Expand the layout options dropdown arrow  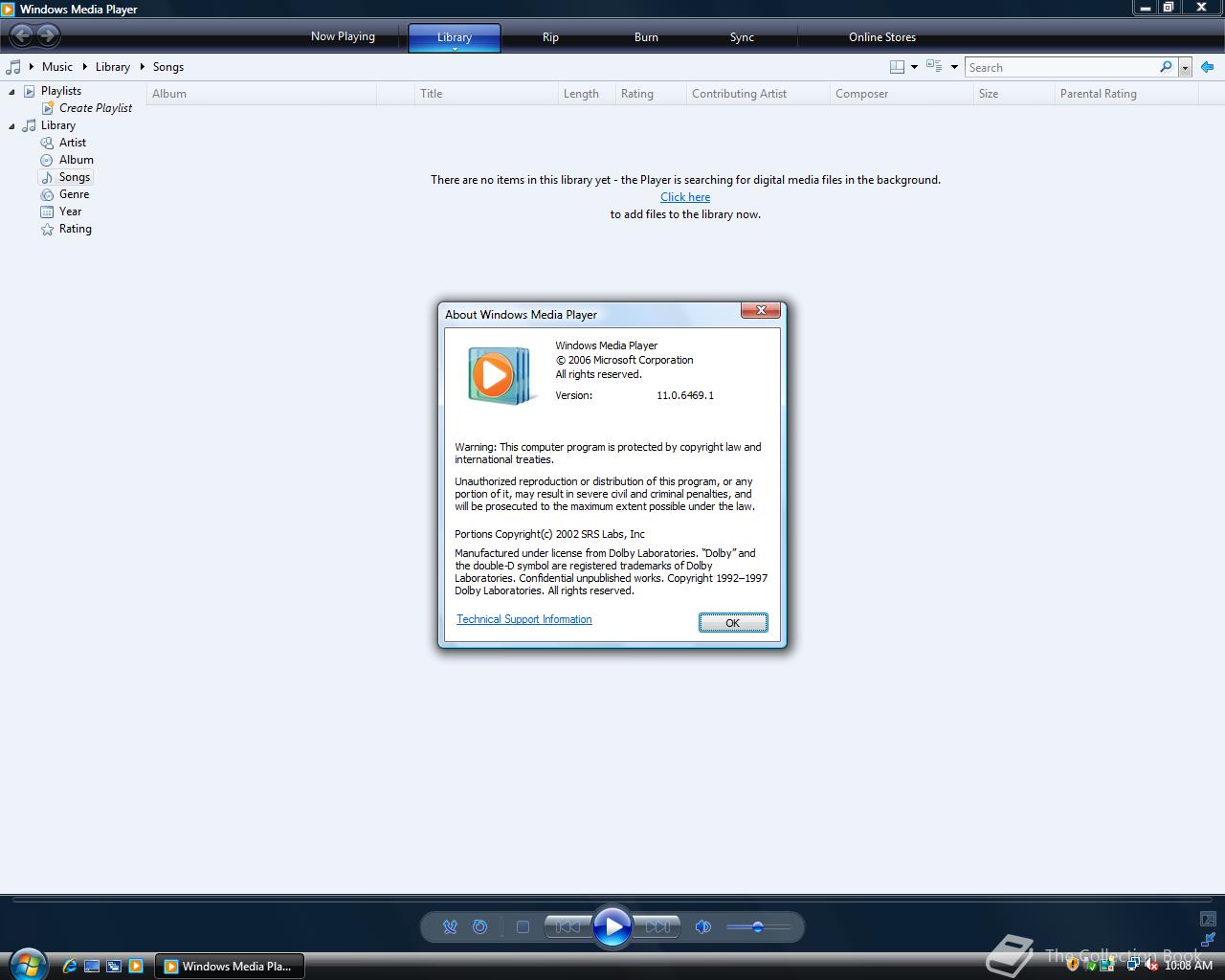[x=914, y=67]
